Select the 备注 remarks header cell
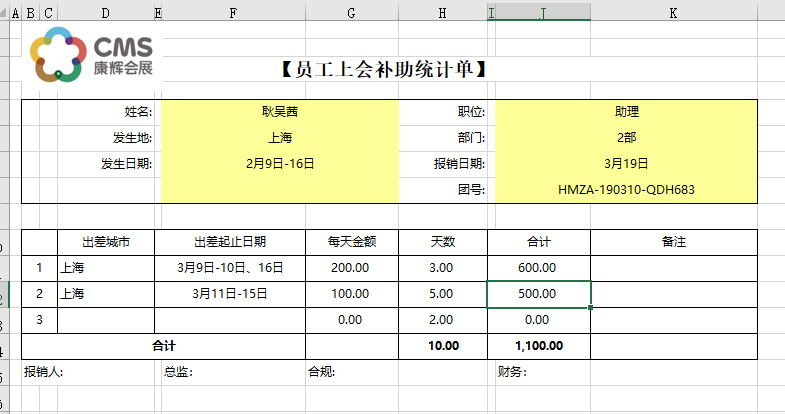The width and height of the screenshot is (785, 414). 673,241
